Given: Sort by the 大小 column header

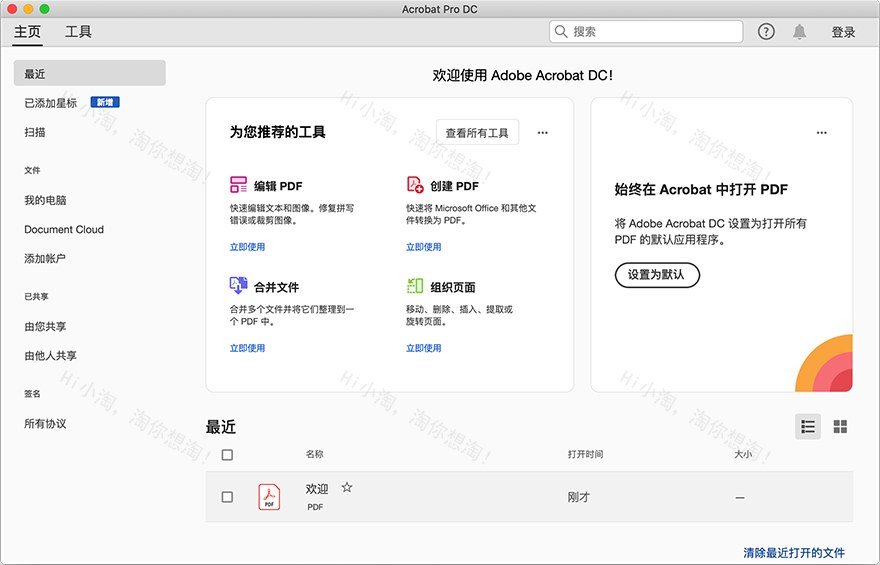Looking at the screenshot, I should coord(743,454).
